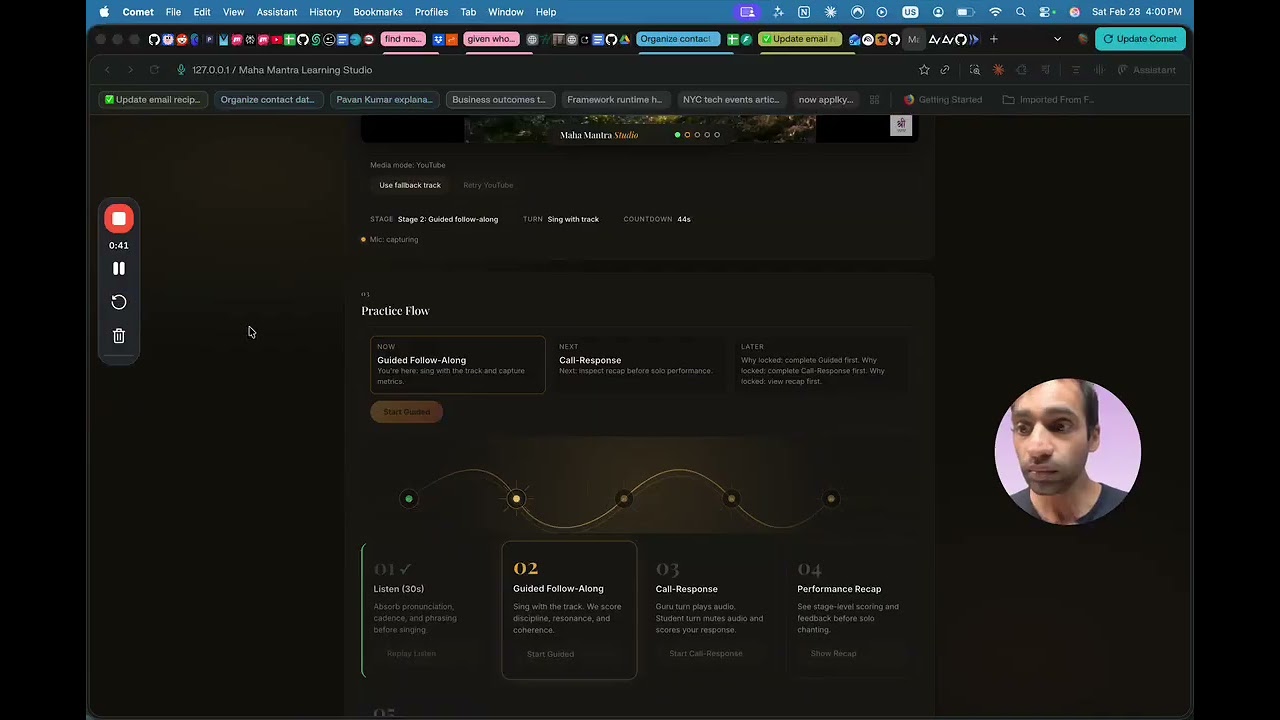Delete the recording using the trash icon

tap(119, 336)
